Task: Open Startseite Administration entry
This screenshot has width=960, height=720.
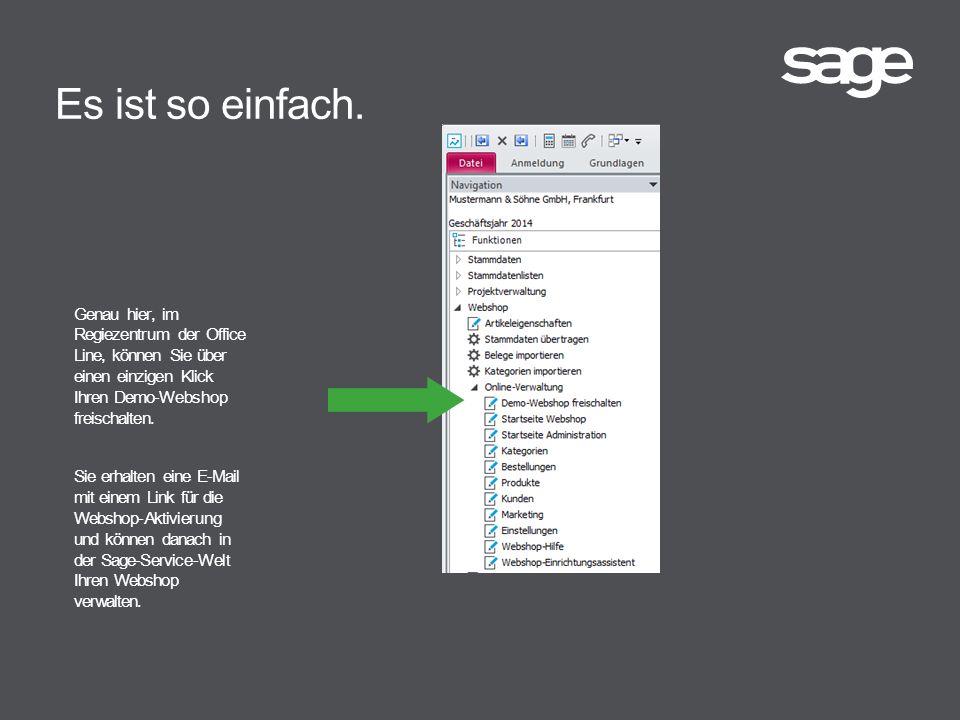Action: click(x=553, y=435)
